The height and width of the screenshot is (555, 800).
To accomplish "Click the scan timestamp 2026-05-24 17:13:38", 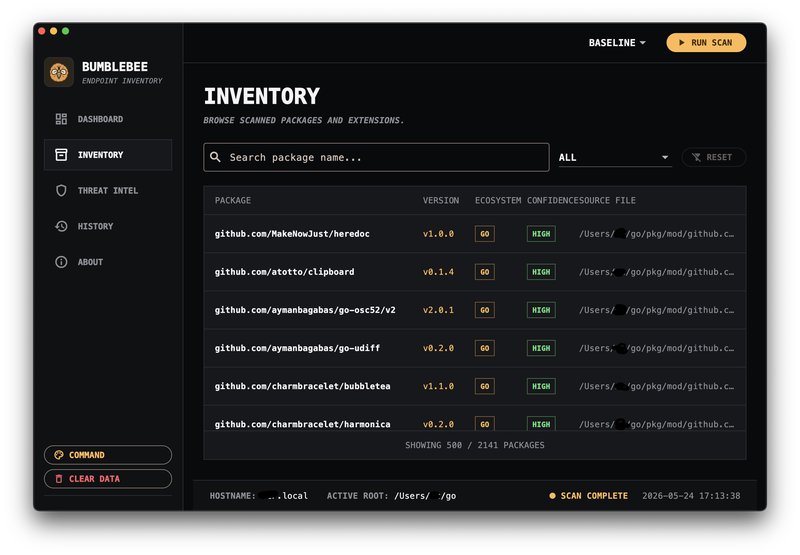I will [x=691, y=495].
